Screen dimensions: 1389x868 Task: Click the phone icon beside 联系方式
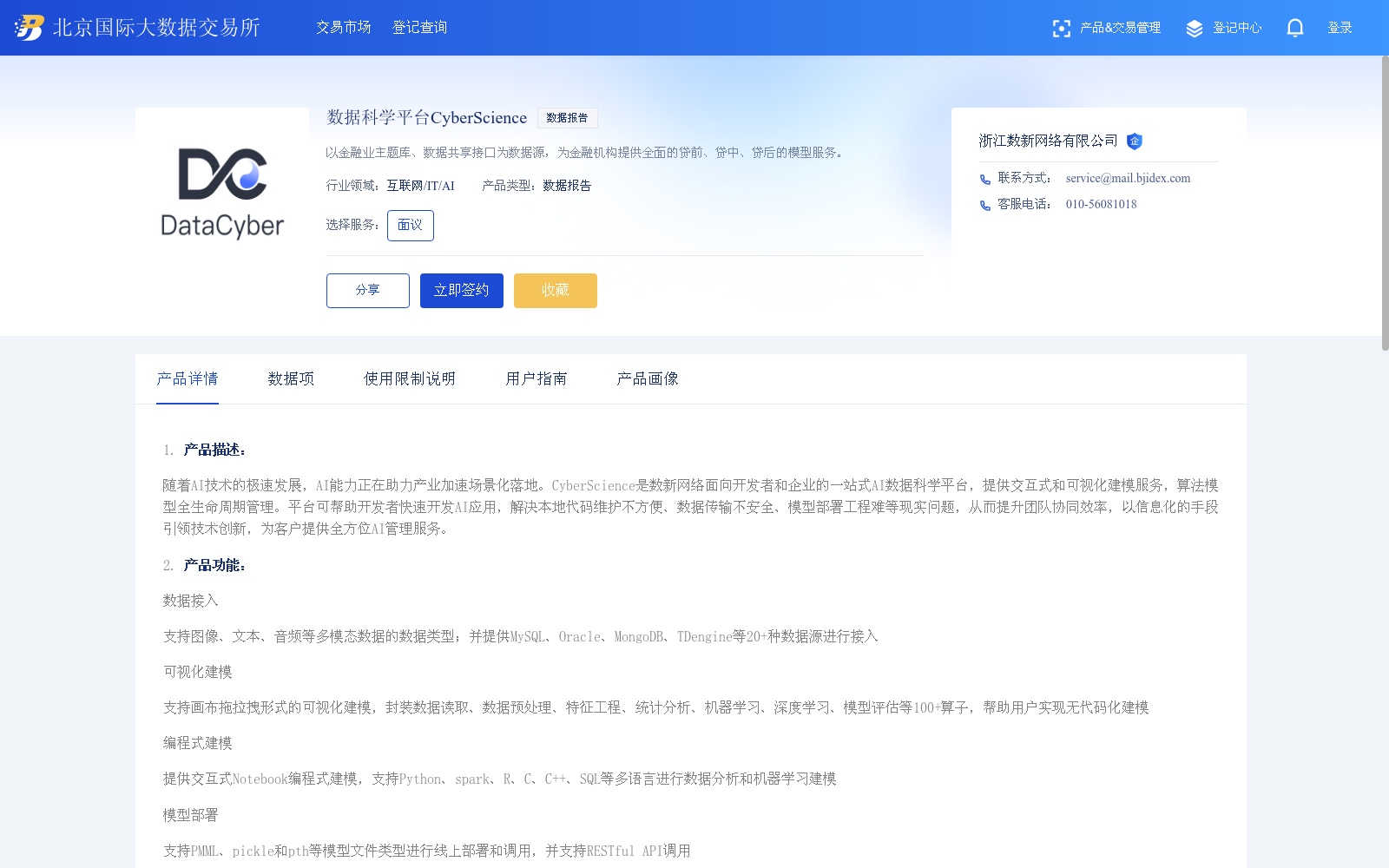[985, 179]
